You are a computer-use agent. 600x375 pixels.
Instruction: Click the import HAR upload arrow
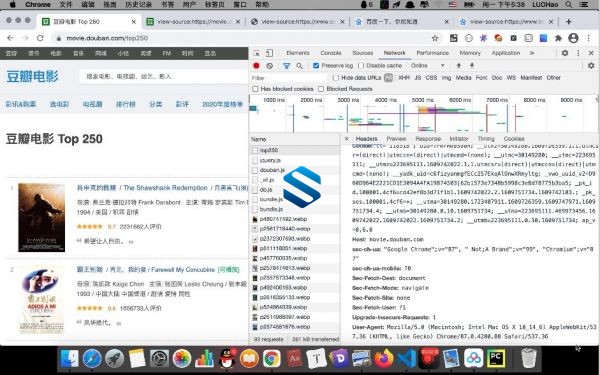(459, 65)
